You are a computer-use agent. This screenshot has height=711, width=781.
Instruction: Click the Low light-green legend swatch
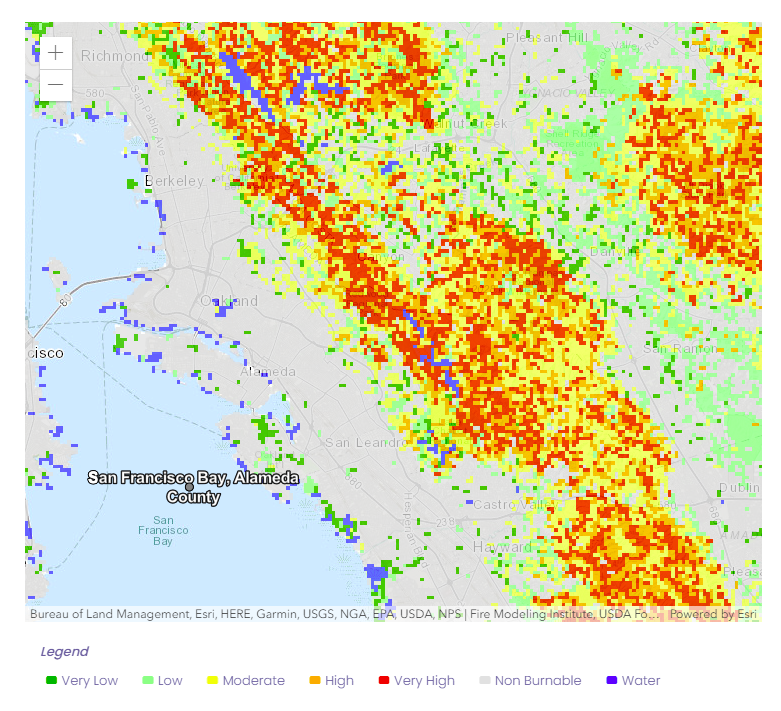pyautogui.click(x=148, y=680)
